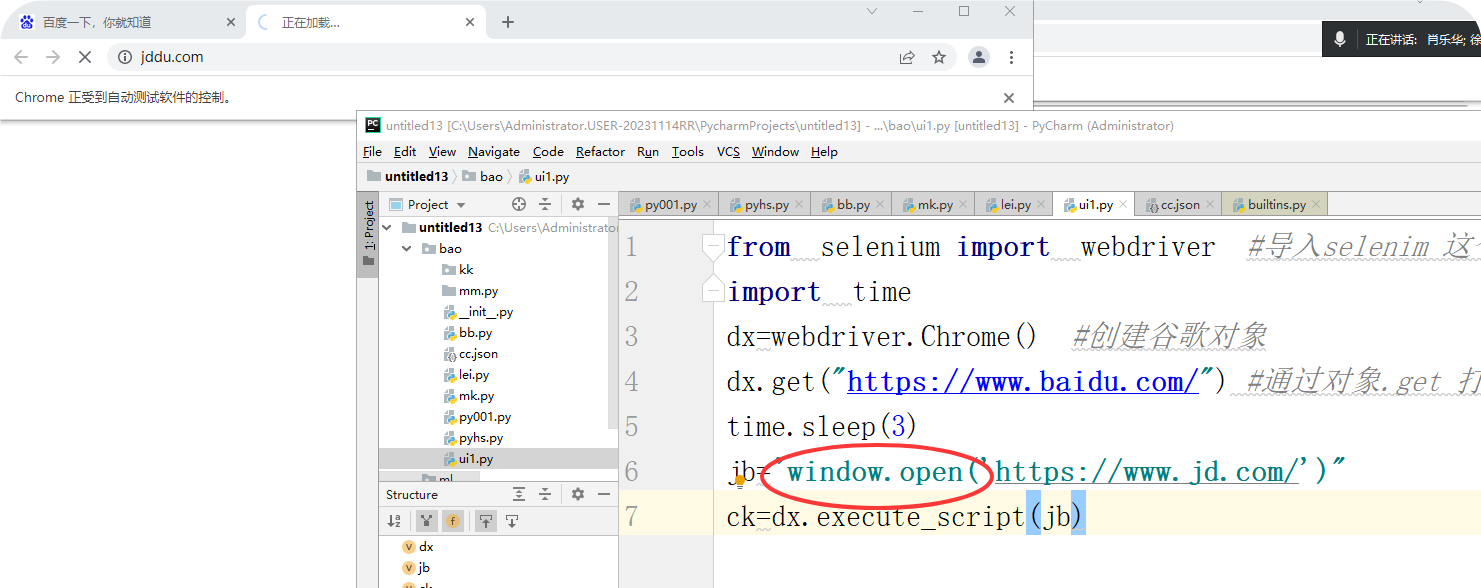Open the Navigate menu
This screenshot has height=588, width=1481.
494,152
